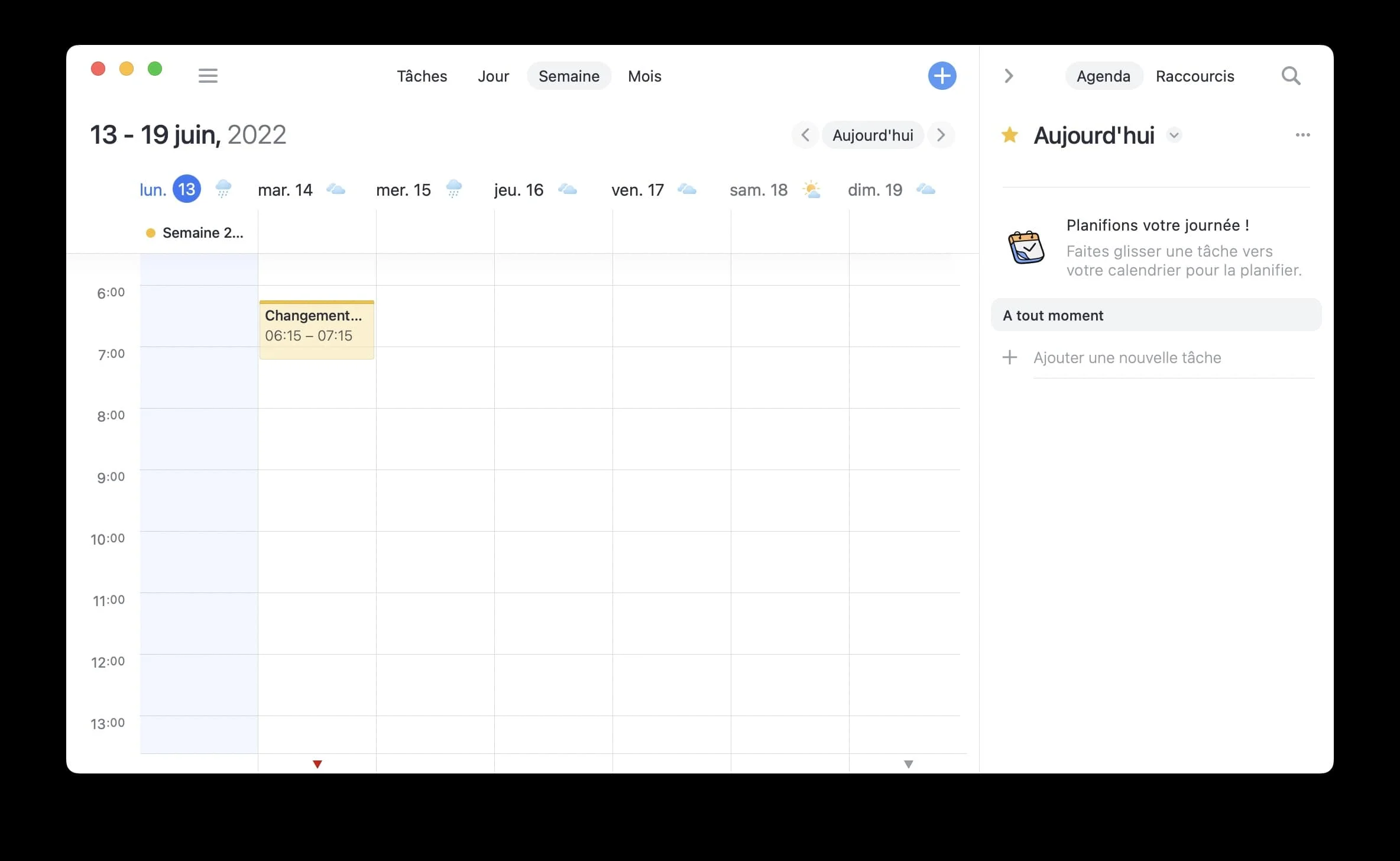Jump to Aujourd'hui in calendar navigation
This screenshot has width=1400, height=861.
pos(873,135)
